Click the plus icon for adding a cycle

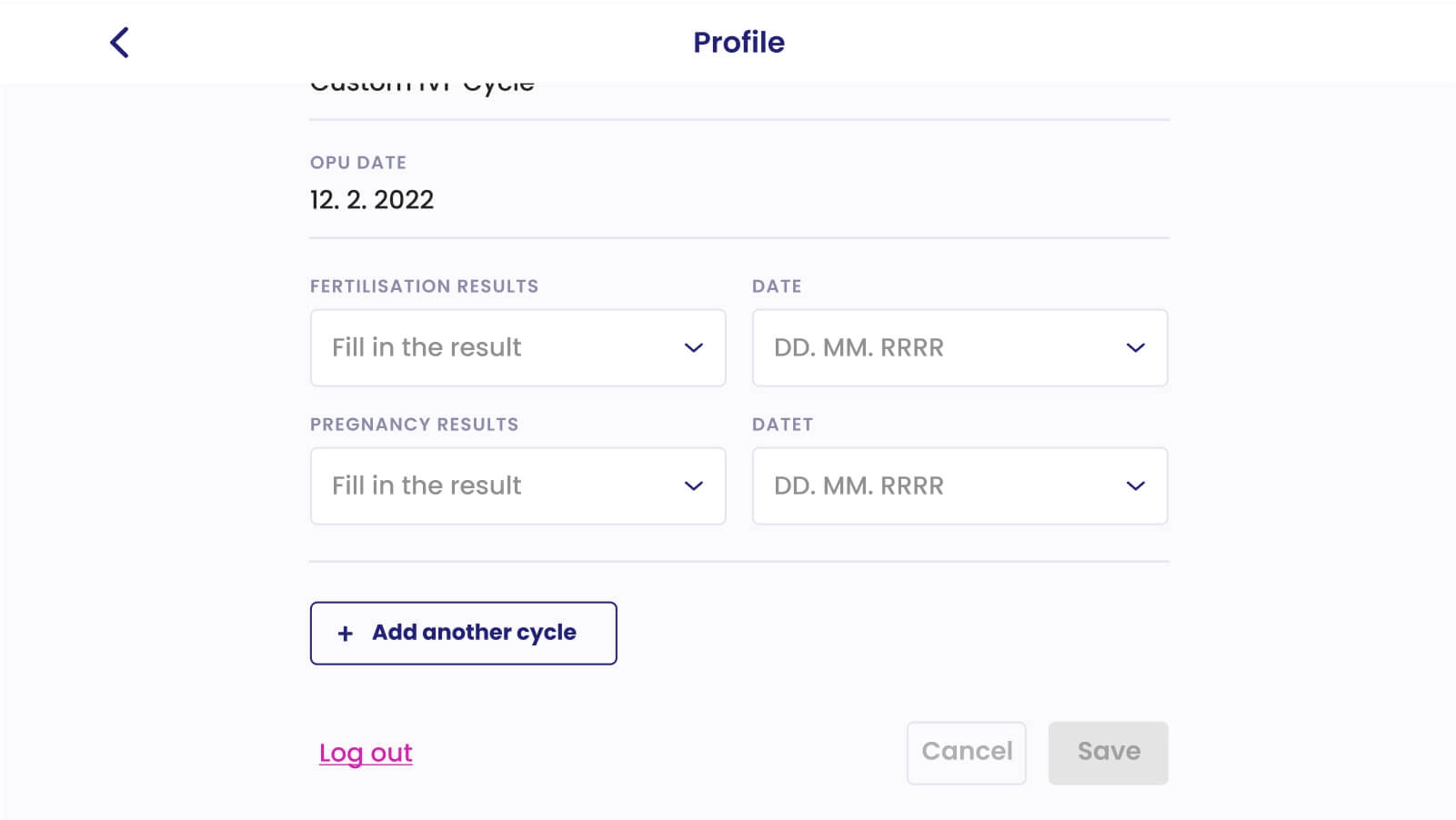click(x=346, y=634)
